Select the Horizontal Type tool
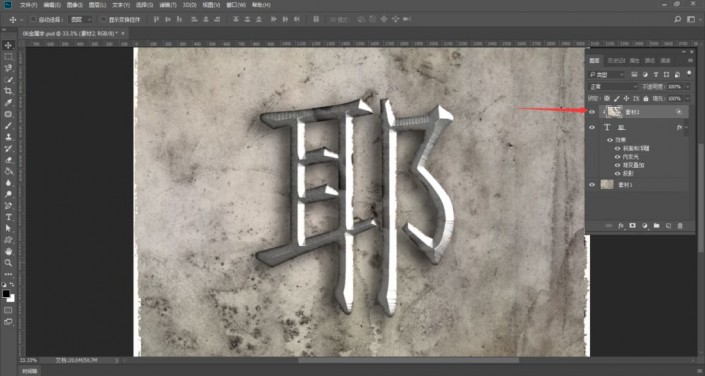This screenshot has height=376, width=705. (x=8, y=217)
